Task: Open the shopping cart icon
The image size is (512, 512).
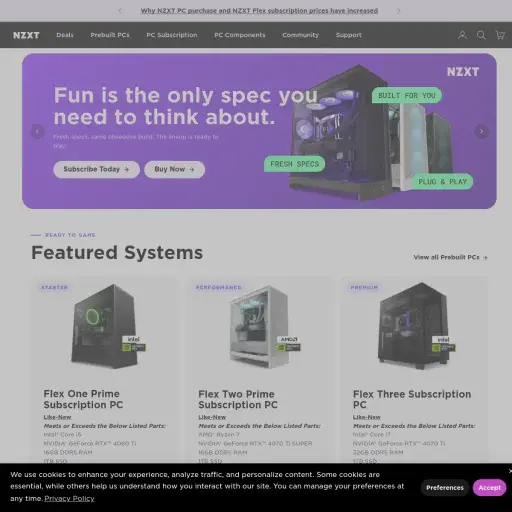Action: [x=500, y=35]
